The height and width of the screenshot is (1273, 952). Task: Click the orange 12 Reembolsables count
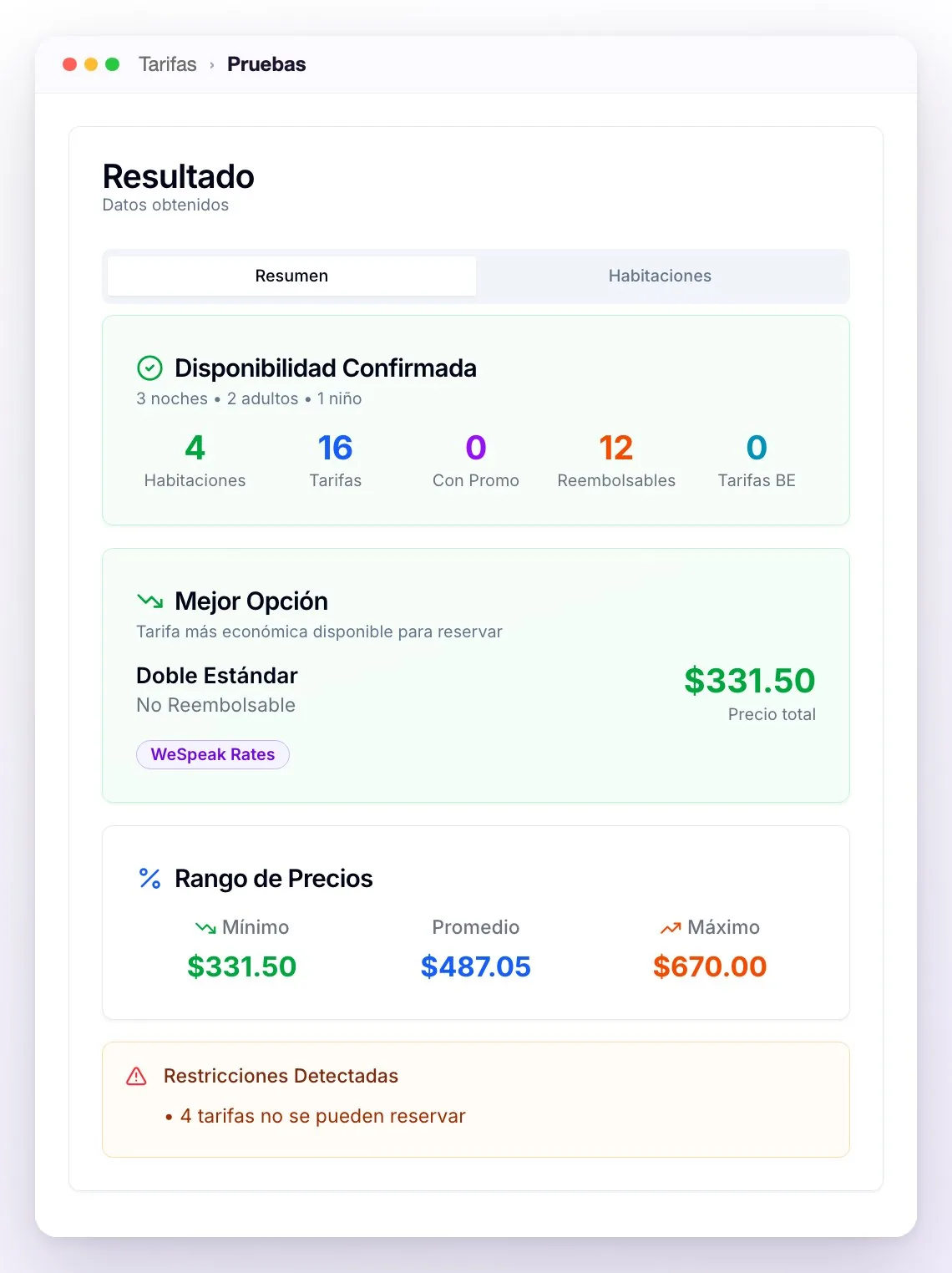tap(616, 448)
